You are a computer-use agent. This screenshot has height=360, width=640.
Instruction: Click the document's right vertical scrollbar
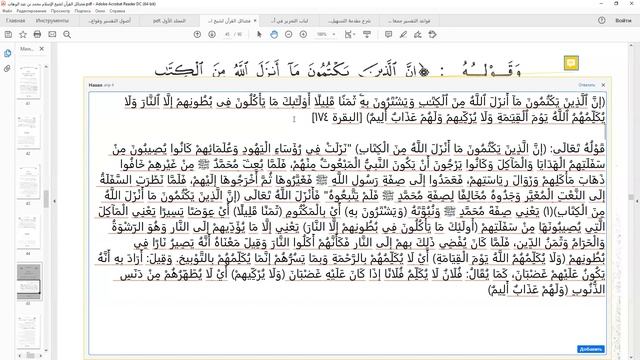631,197
